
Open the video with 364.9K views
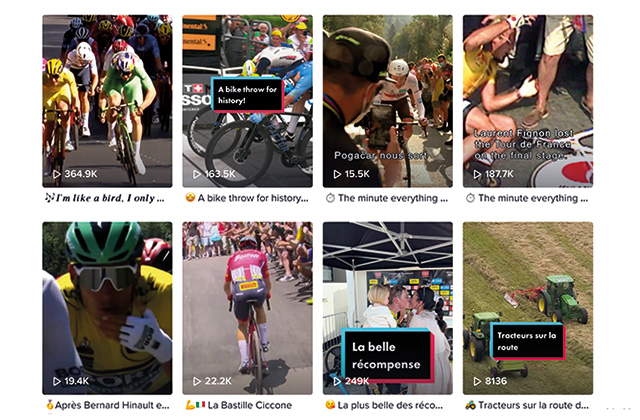tap(107, 101)
